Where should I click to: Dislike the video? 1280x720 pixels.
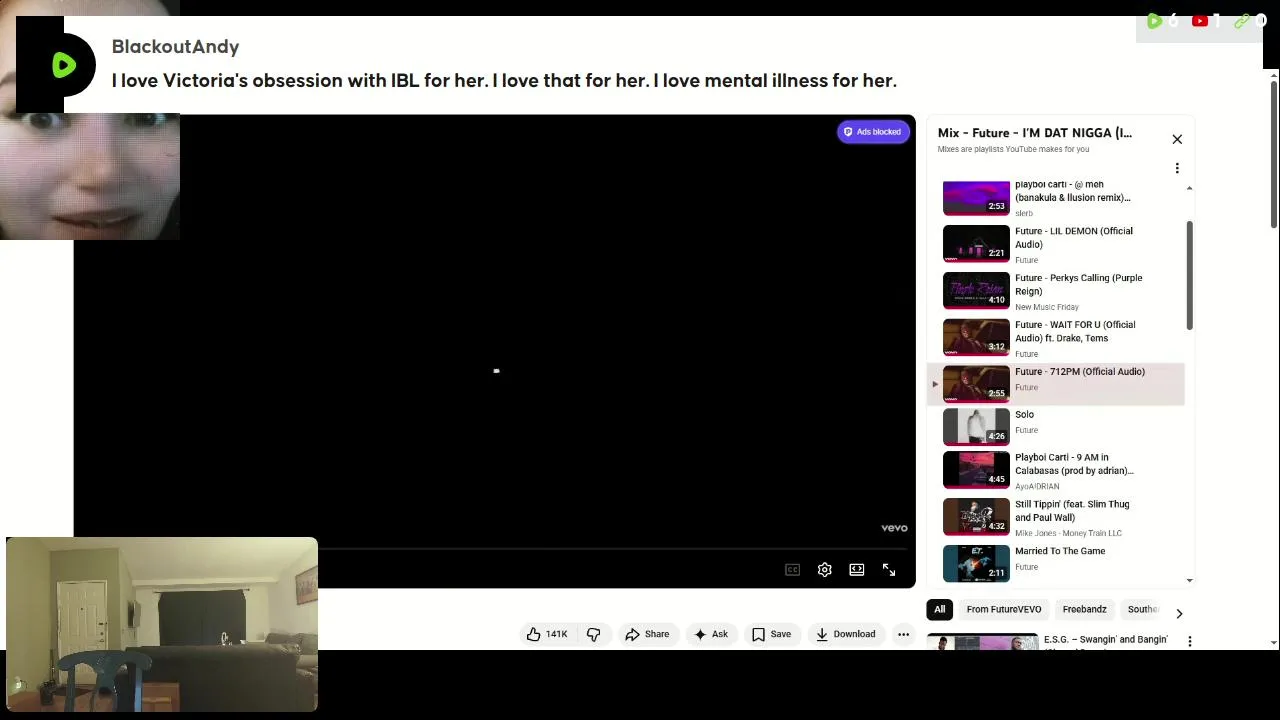tap(594, 634)
